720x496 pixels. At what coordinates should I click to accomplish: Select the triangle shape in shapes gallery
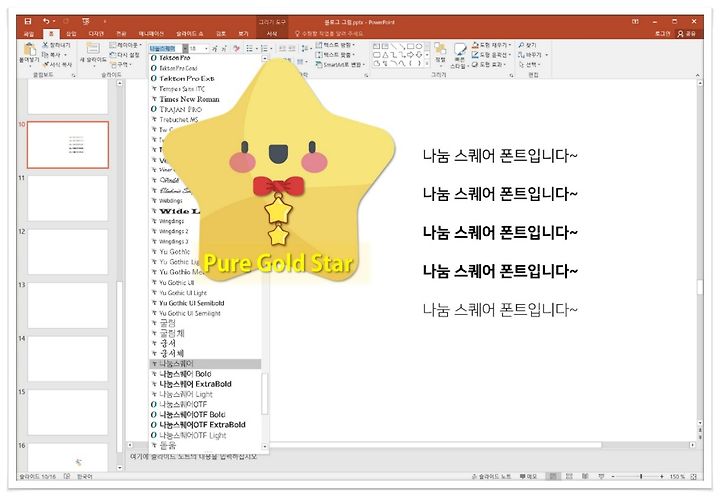[385, 55]
